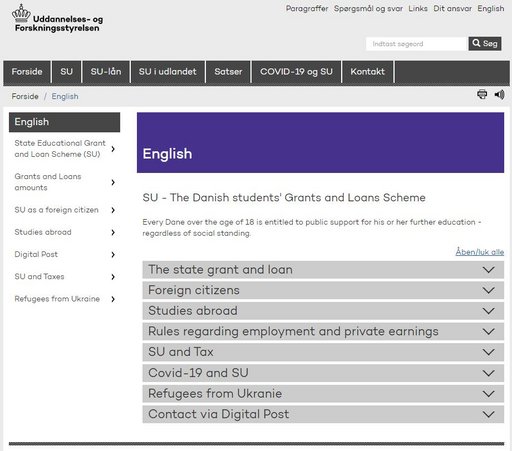The height and width of the screenshot is (451, 512).
Task: Select COVID-19 og SU in the navigation bar
Action: tap(296, 72)
